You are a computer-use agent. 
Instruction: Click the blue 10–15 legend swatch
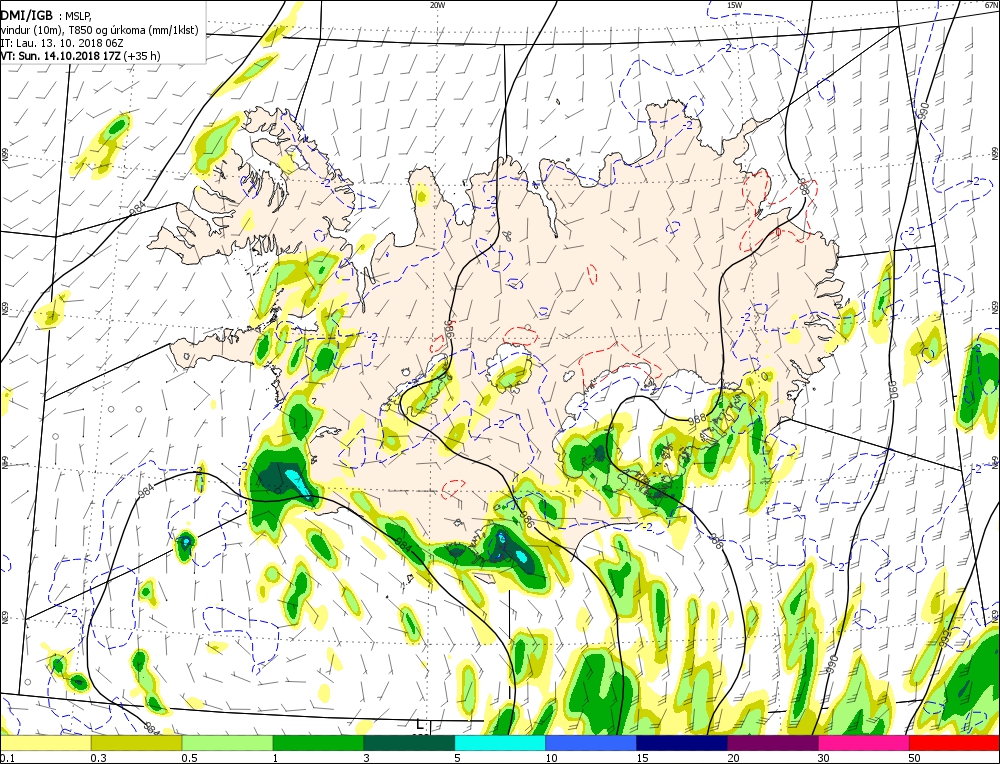pos(591,743)
